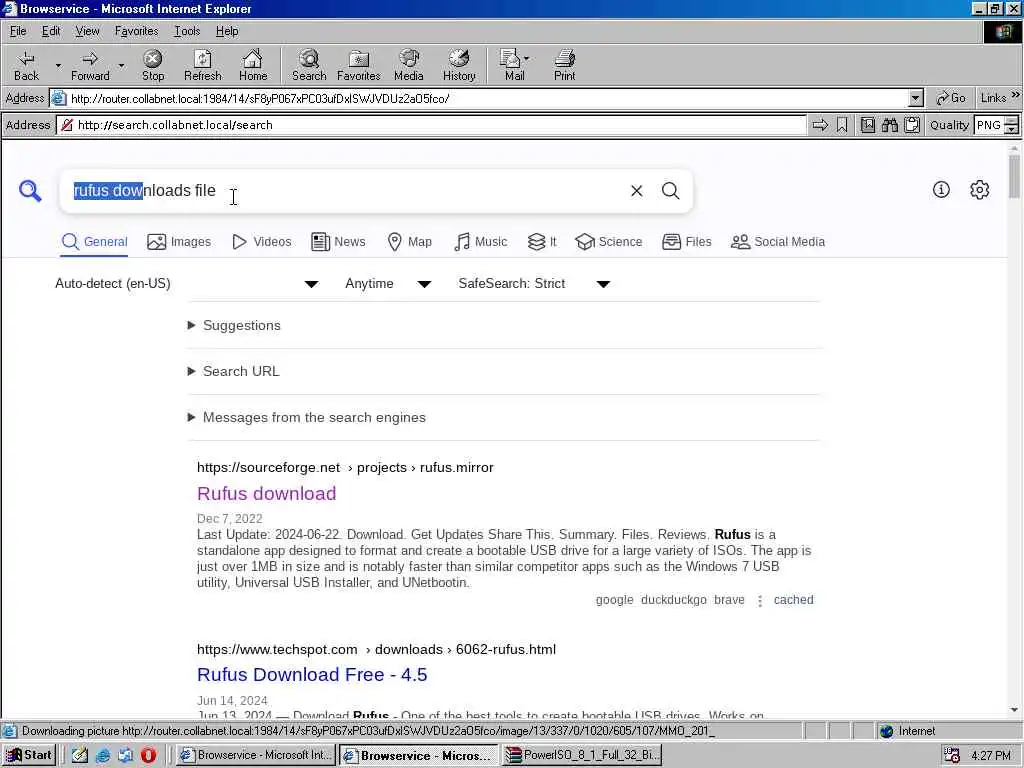The height and width of the screenshot is (768, 1024).
Task: Switch to PowerISO_8_1_Full taskbar window
Action: click(x=582, y=755)
